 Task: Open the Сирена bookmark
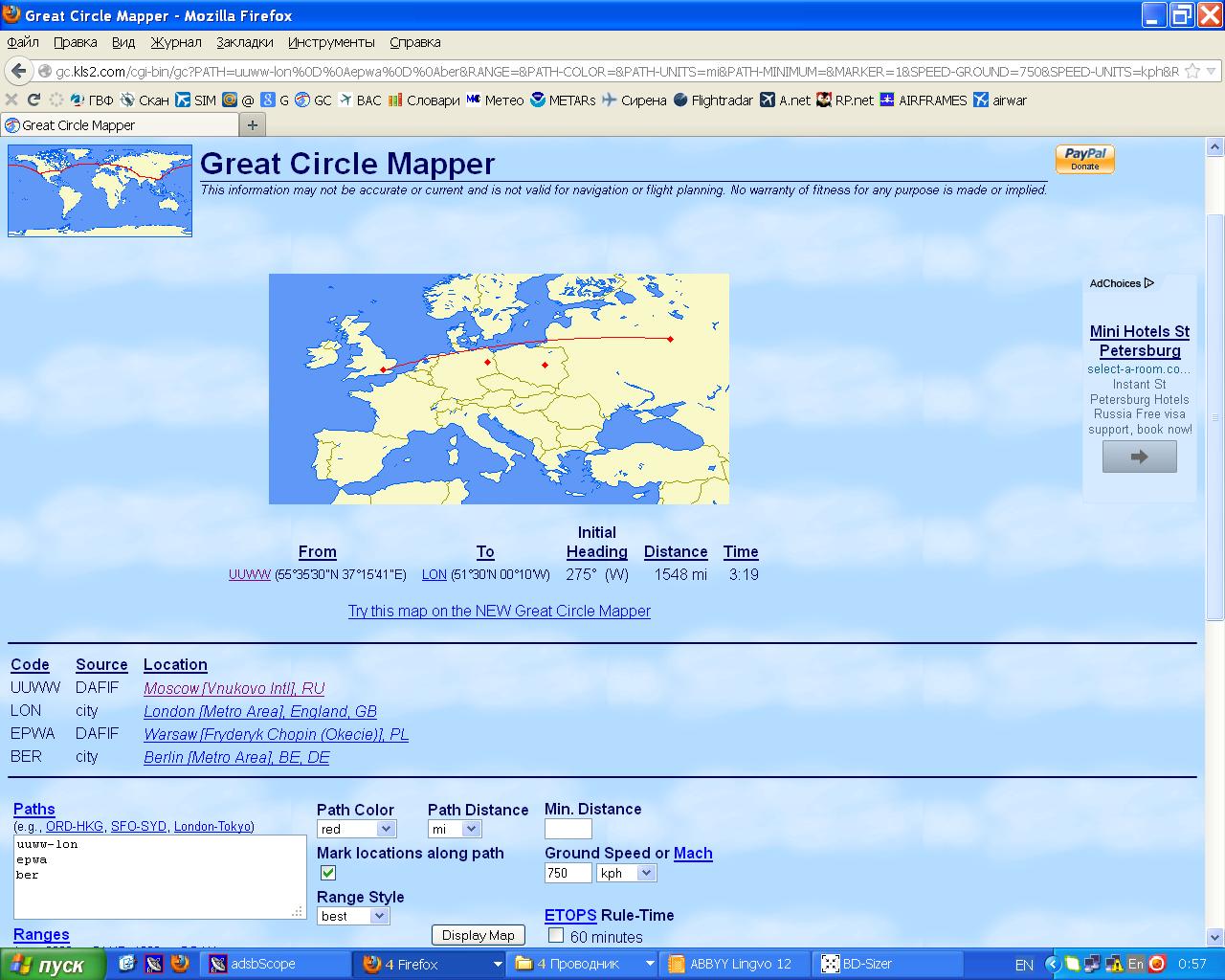(x=635, y=100)
